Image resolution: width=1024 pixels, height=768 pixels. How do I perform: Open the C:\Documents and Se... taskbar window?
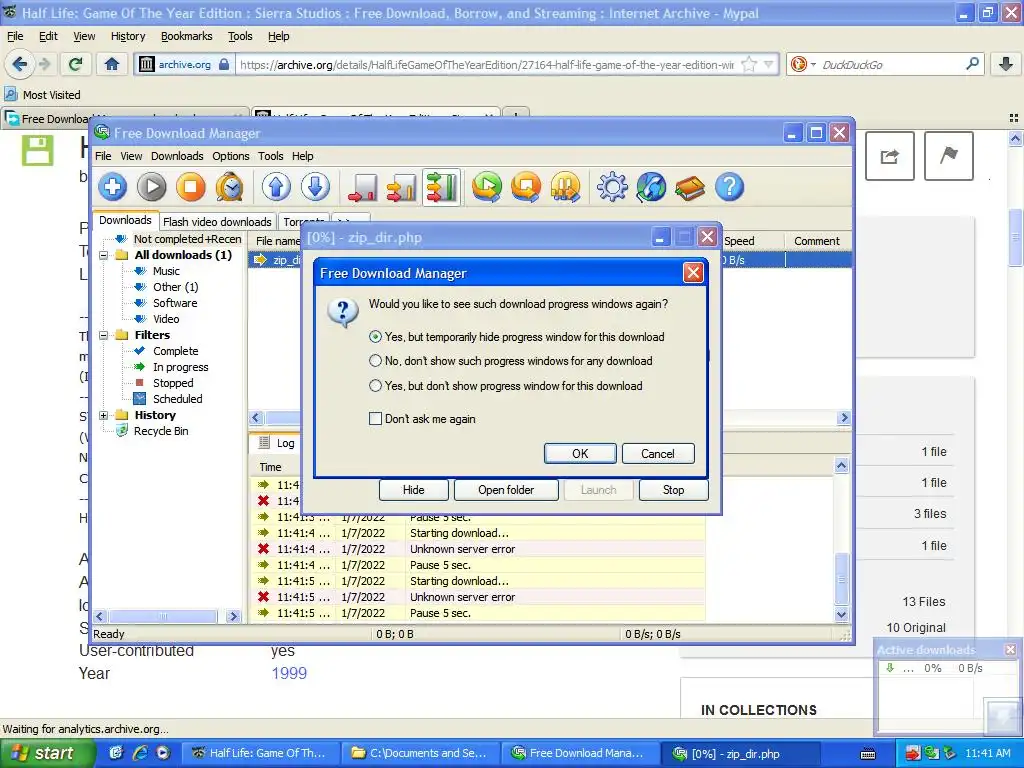[419, 754]
